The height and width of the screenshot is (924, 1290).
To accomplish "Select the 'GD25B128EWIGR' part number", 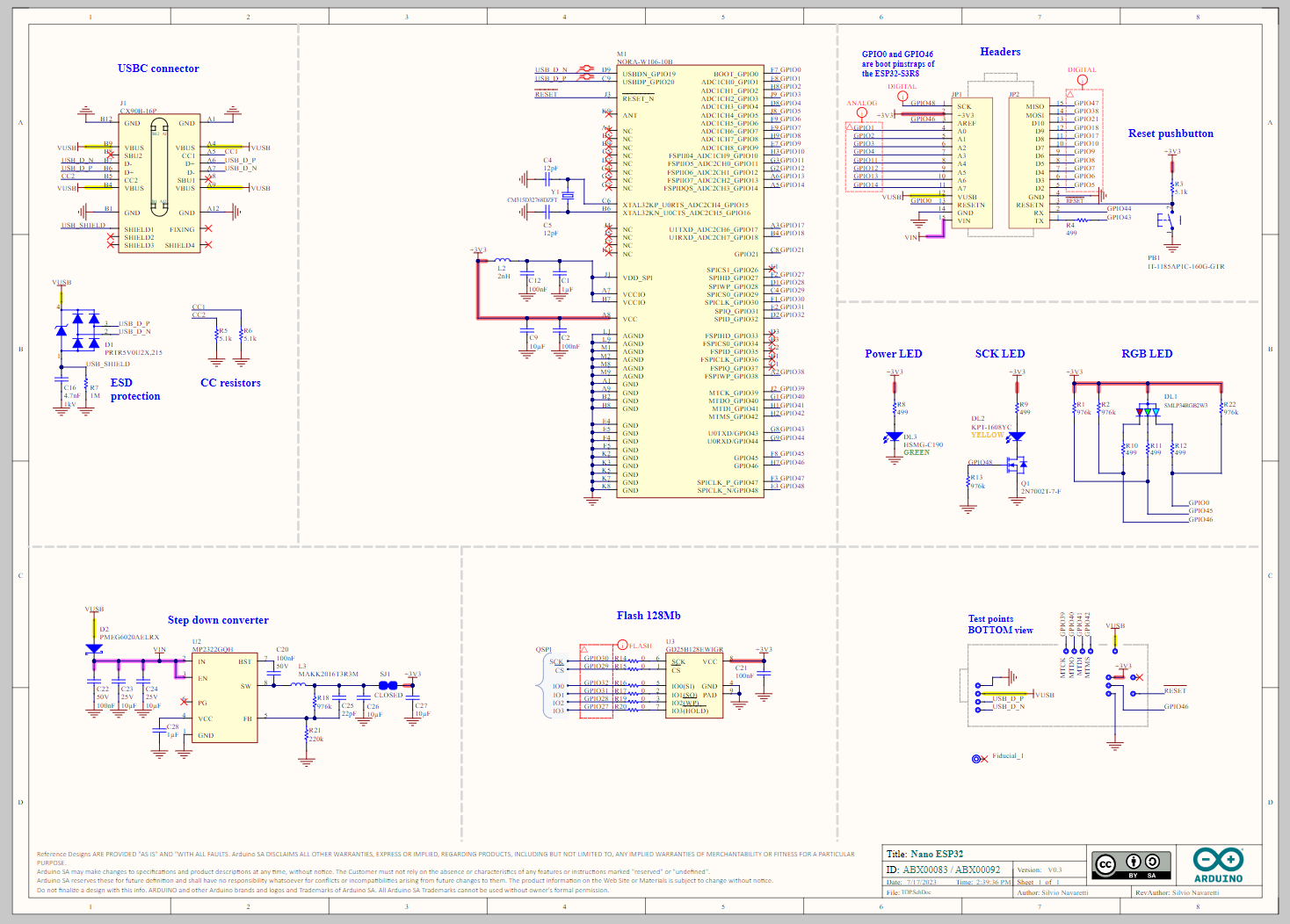I will coord(694,650).
